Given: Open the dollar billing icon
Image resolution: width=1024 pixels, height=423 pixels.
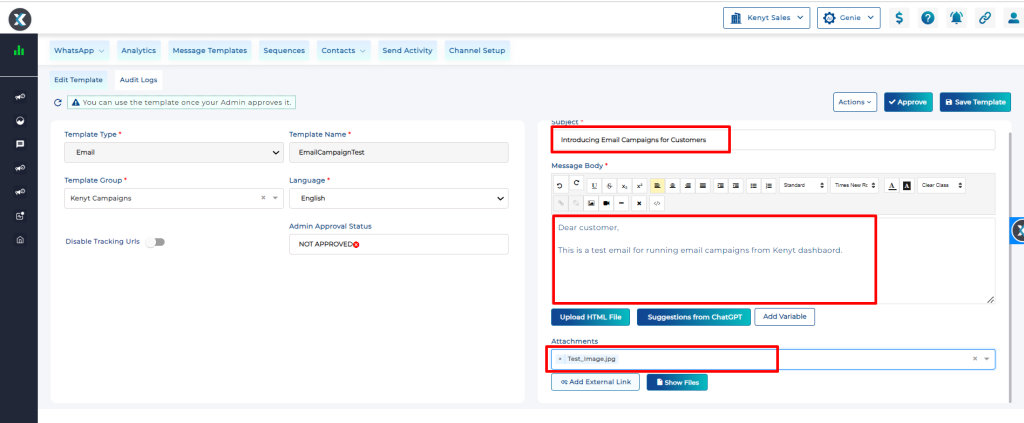Looking at the screenshot, I should [899, 18].
